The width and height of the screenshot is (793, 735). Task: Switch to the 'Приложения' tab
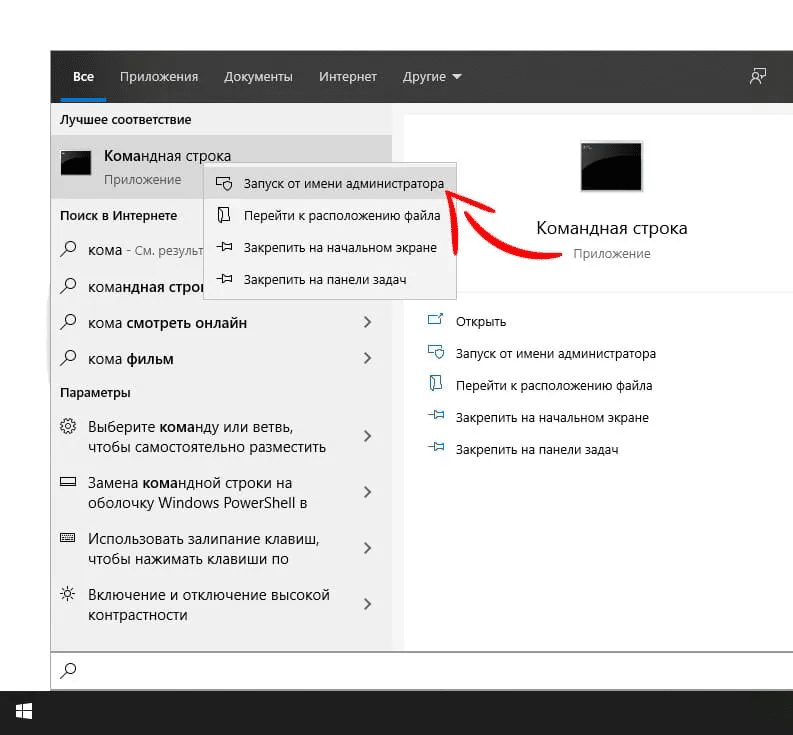(x=158, y=77)
